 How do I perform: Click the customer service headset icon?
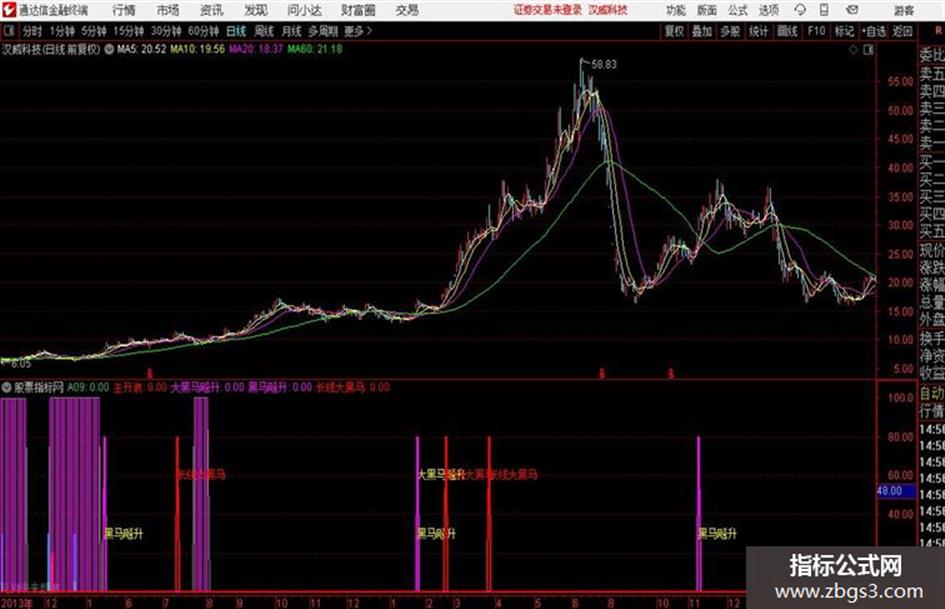(x=800, y=10)
